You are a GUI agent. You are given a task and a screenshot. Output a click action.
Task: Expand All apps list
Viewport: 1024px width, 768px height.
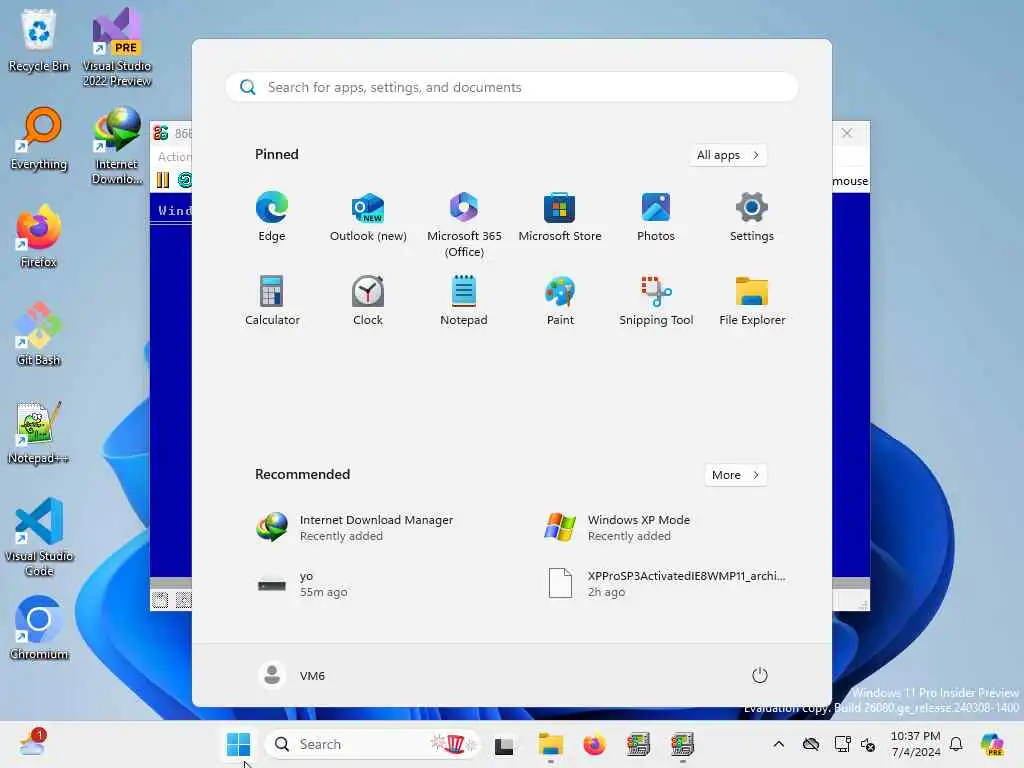pos(728,155)
